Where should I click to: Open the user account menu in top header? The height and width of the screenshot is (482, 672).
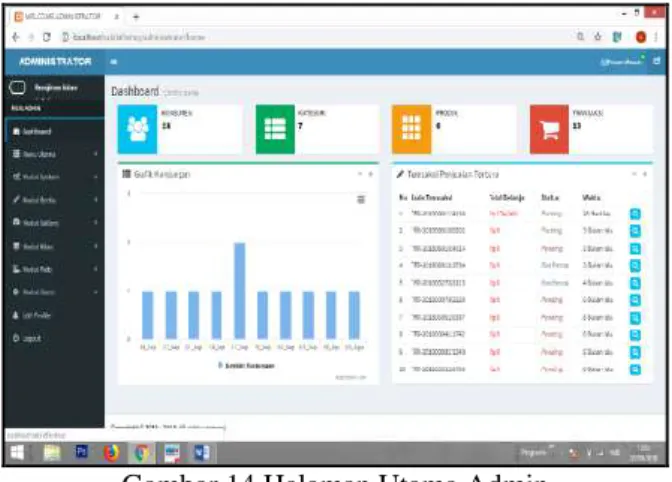621,62
